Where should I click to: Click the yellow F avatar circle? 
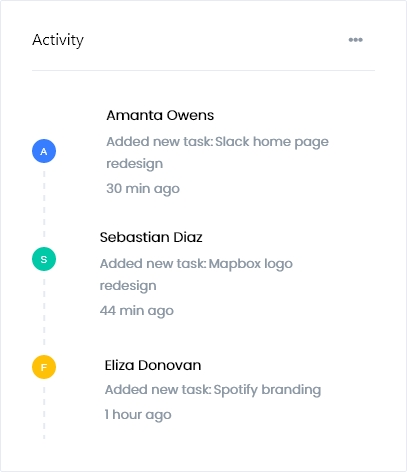tap(44, 367)
